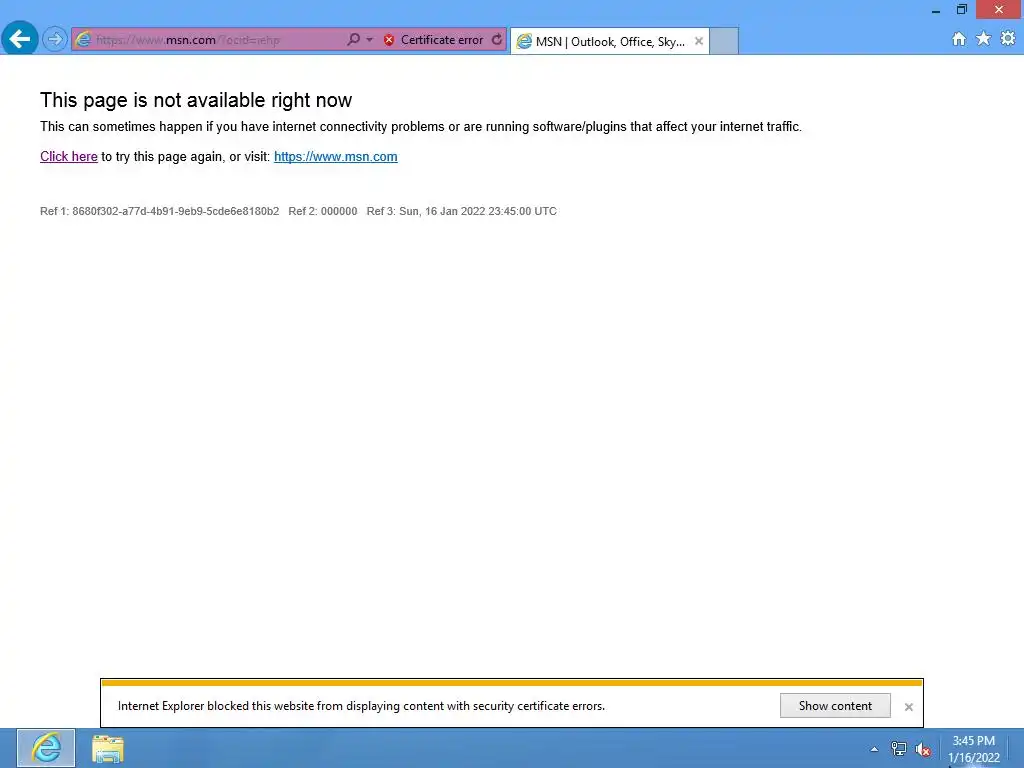Image resolution: width=1024 pixels, height=768 pixels.
Task: Open a new blank tab
Action: [x=724, y=41]
